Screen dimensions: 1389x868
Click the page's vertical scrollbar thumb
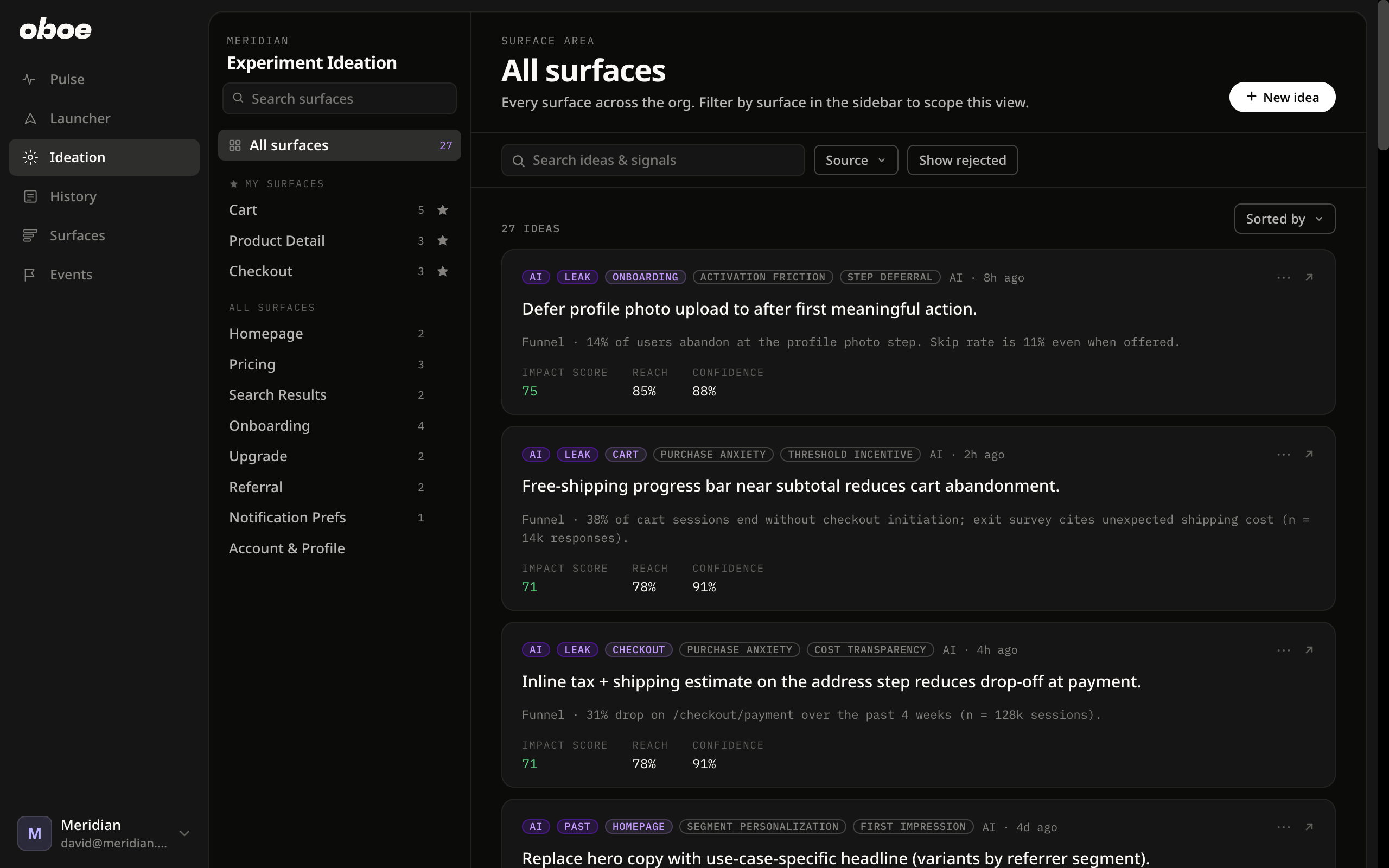(x=1383, y=75)
